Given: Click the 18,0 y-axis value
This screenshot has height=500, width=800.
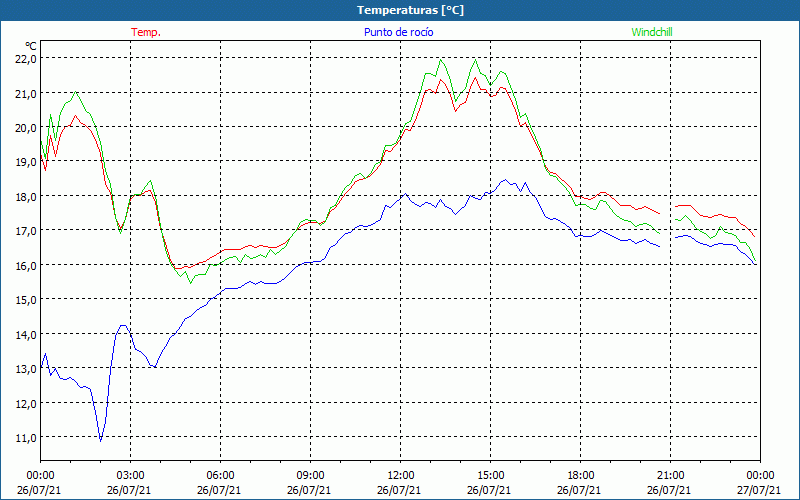Looking at the screenshot, I should [x=27, y=196].
